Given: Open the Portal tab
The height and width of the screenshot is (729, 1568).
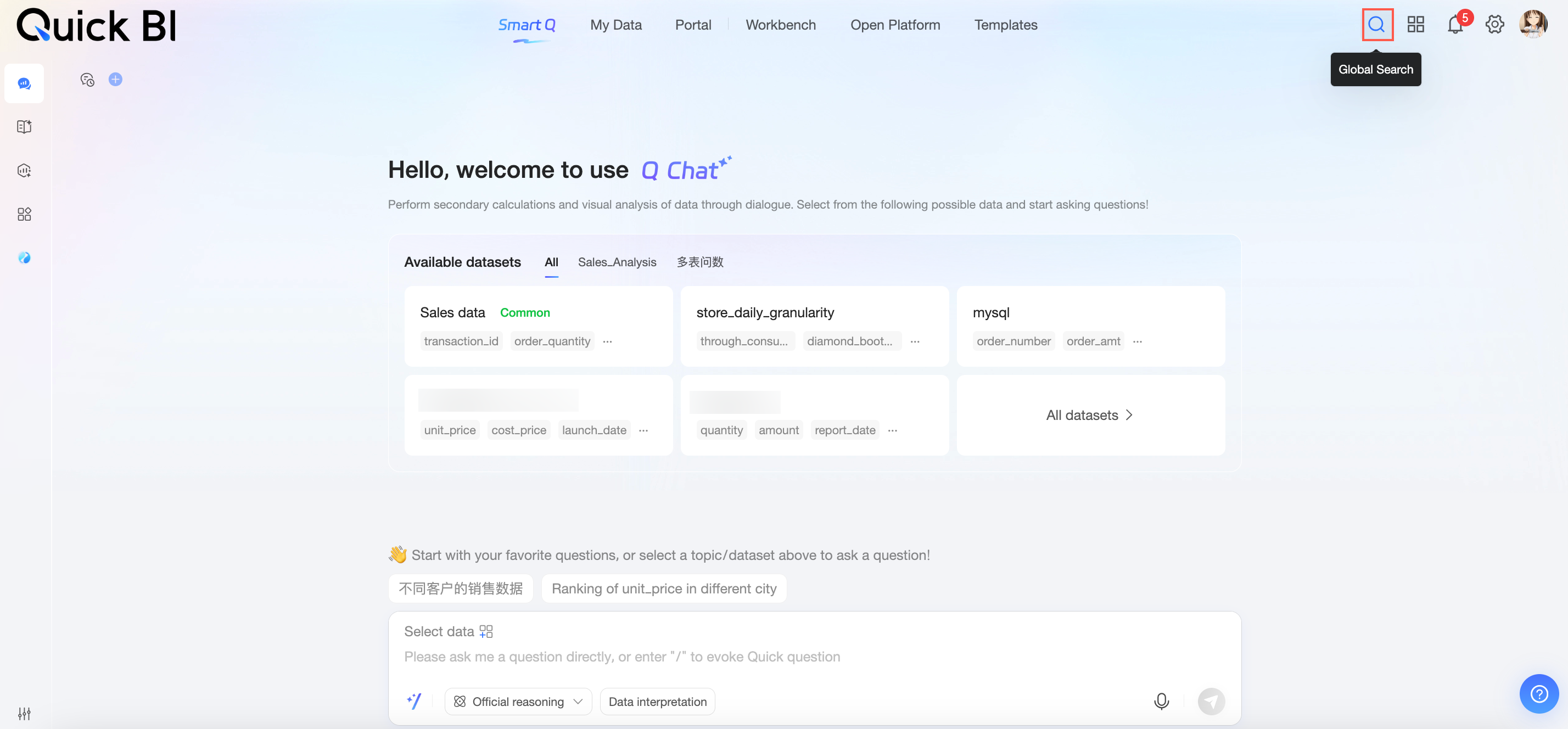Looking at the screenshot, I should tap(693, 25).
